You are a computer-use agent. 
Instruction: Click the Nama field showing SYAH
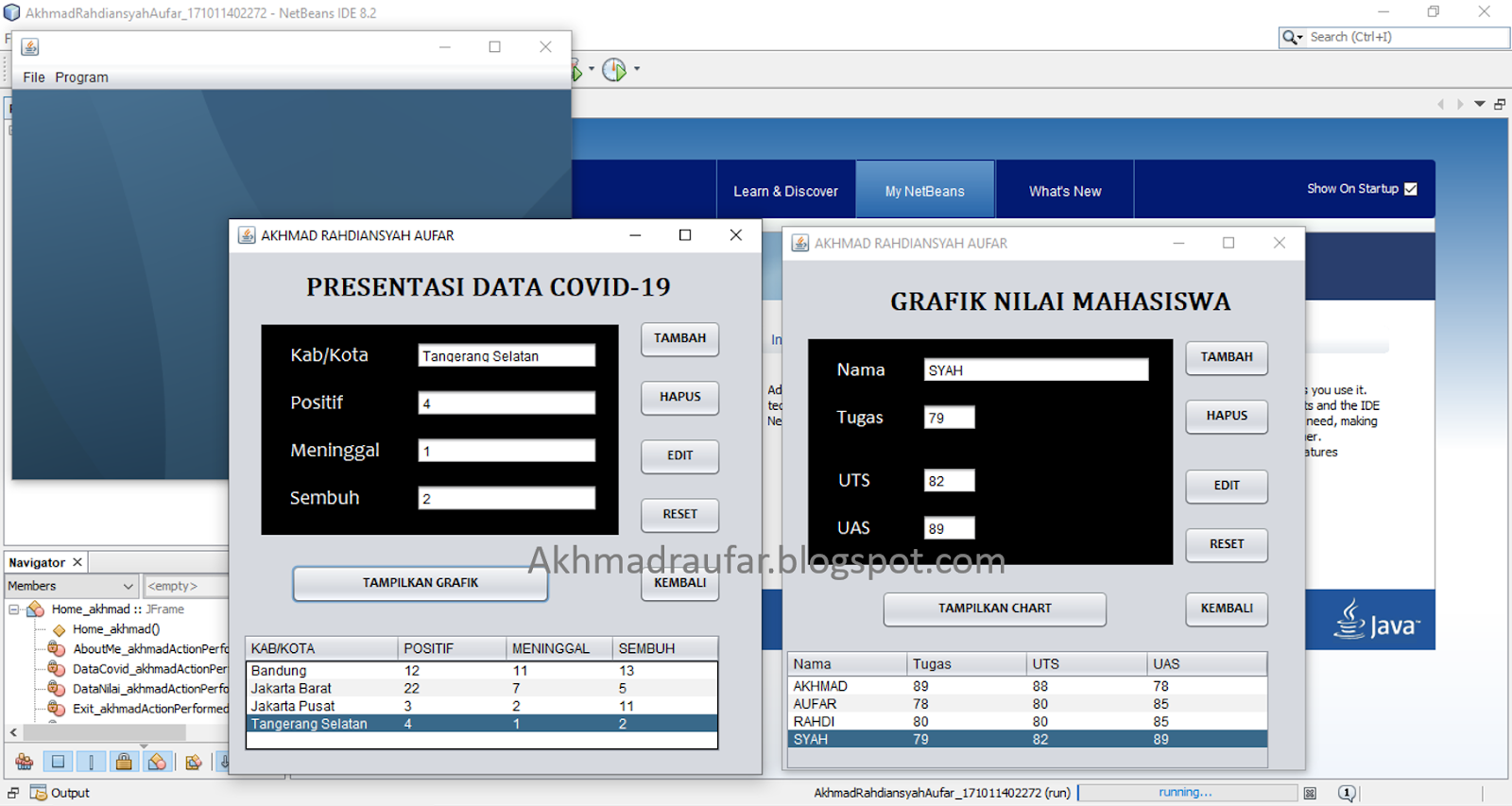click(x=1036, y=369)
